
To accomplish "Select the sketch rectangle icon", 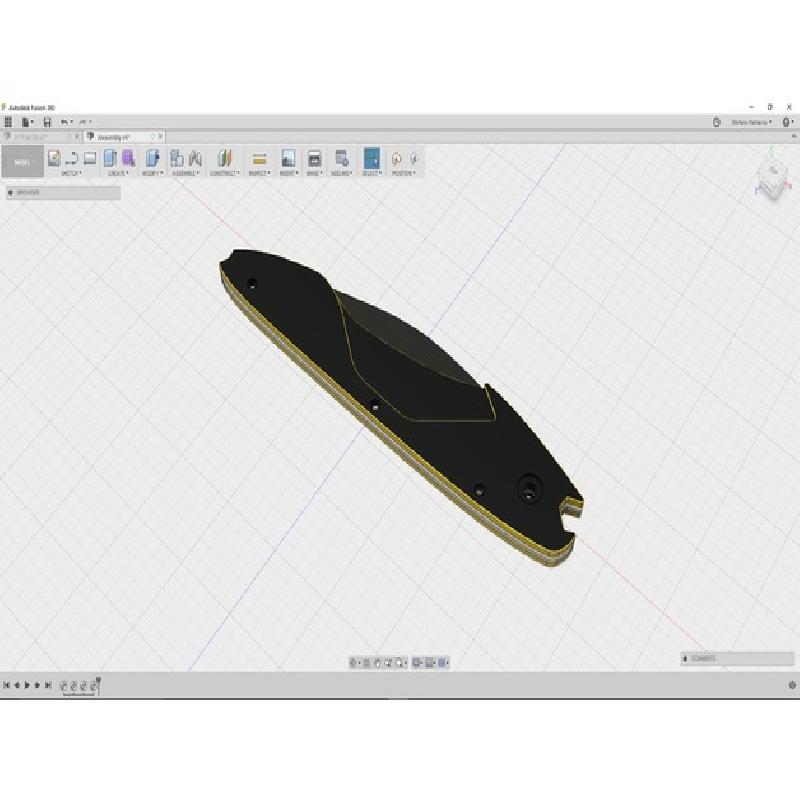I will (90, 158).
